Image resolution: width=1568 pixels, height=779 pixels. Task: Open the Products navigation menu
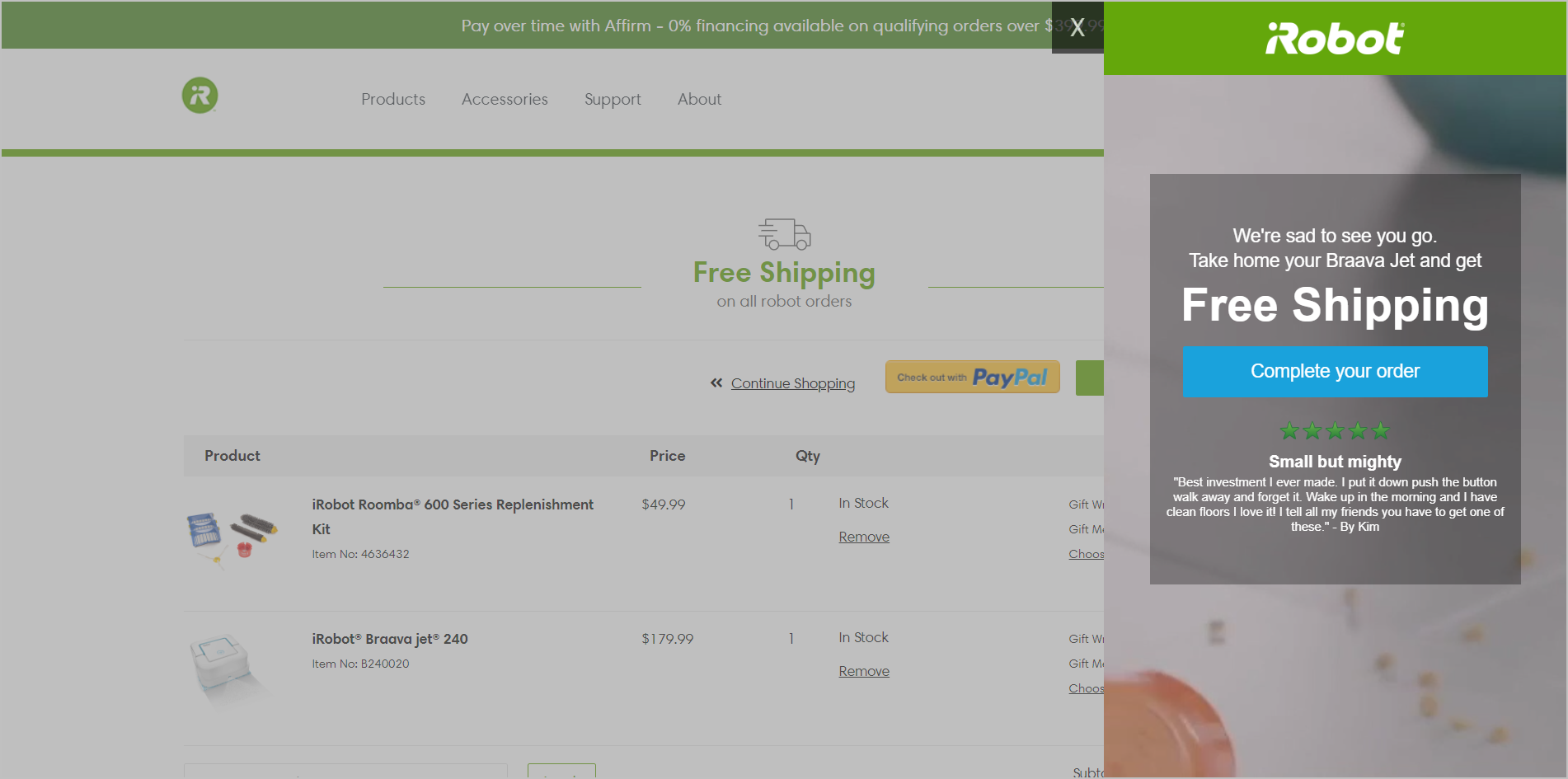tap(393, 99)
